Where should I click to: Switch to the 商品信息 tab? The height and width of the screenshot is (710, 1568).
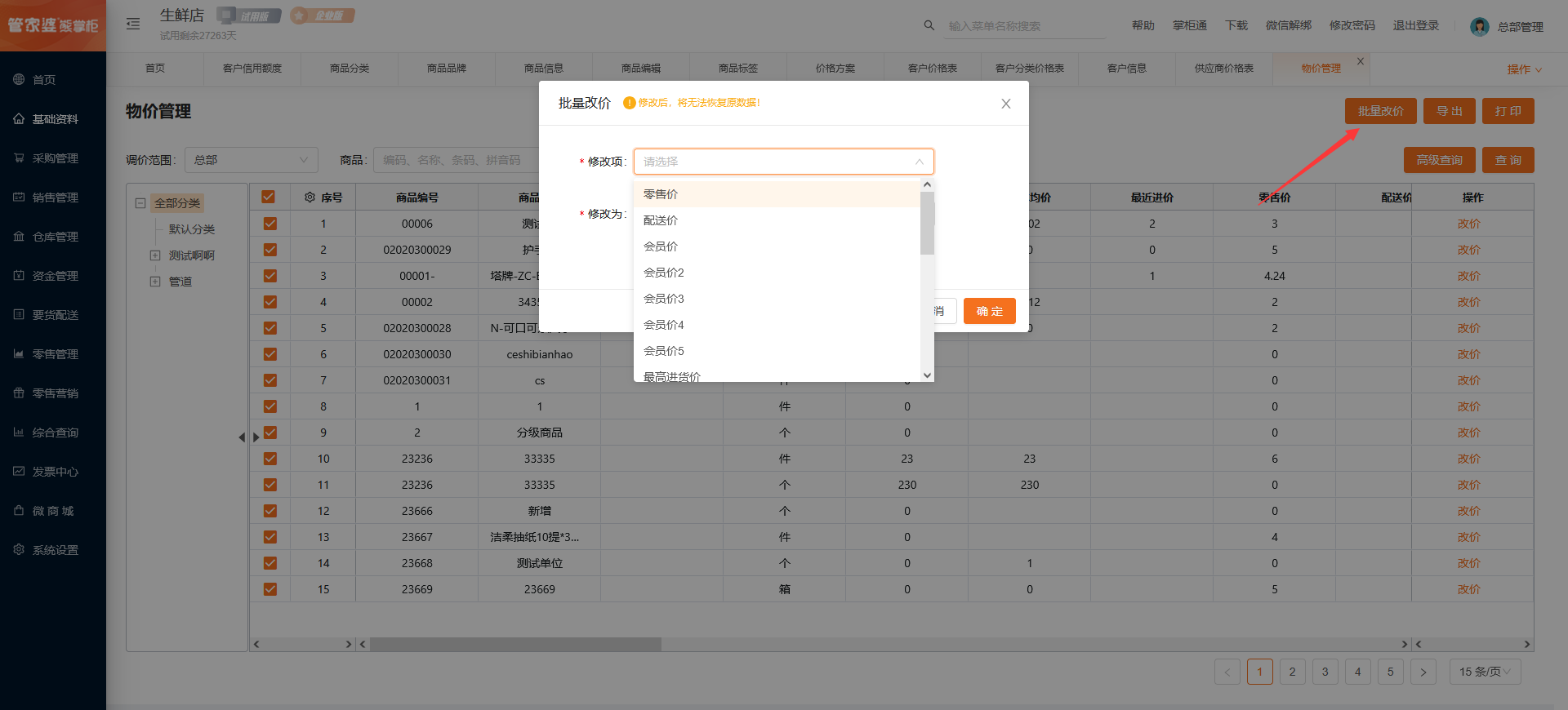pos(544,69)
